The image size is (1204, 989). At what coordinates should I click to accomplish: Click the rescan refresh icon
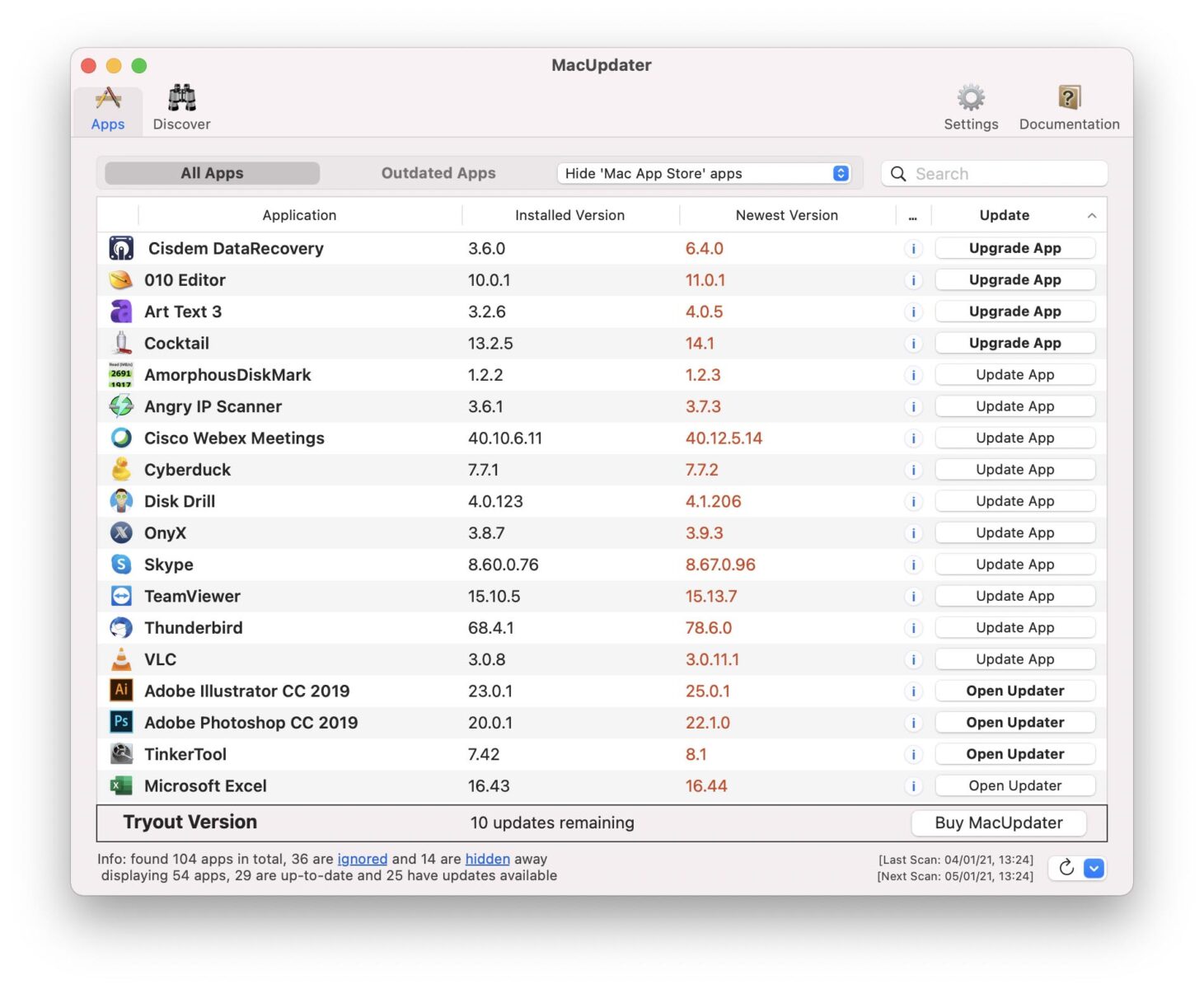click(x=1066, y=868)
